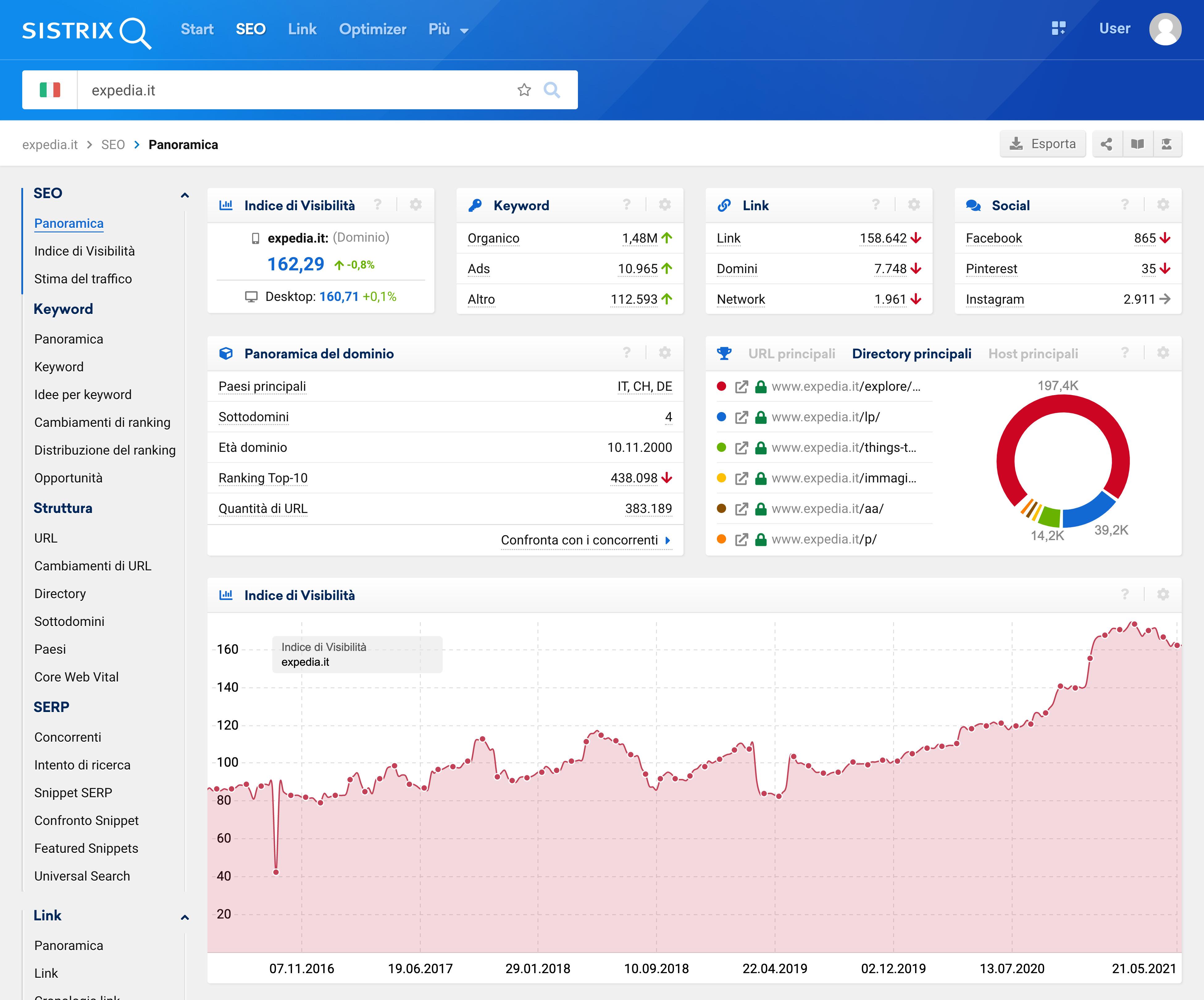Open help question mark of visibility chart panel
This screenshot has width=1204, height=1000.
tap(1125, 594)
